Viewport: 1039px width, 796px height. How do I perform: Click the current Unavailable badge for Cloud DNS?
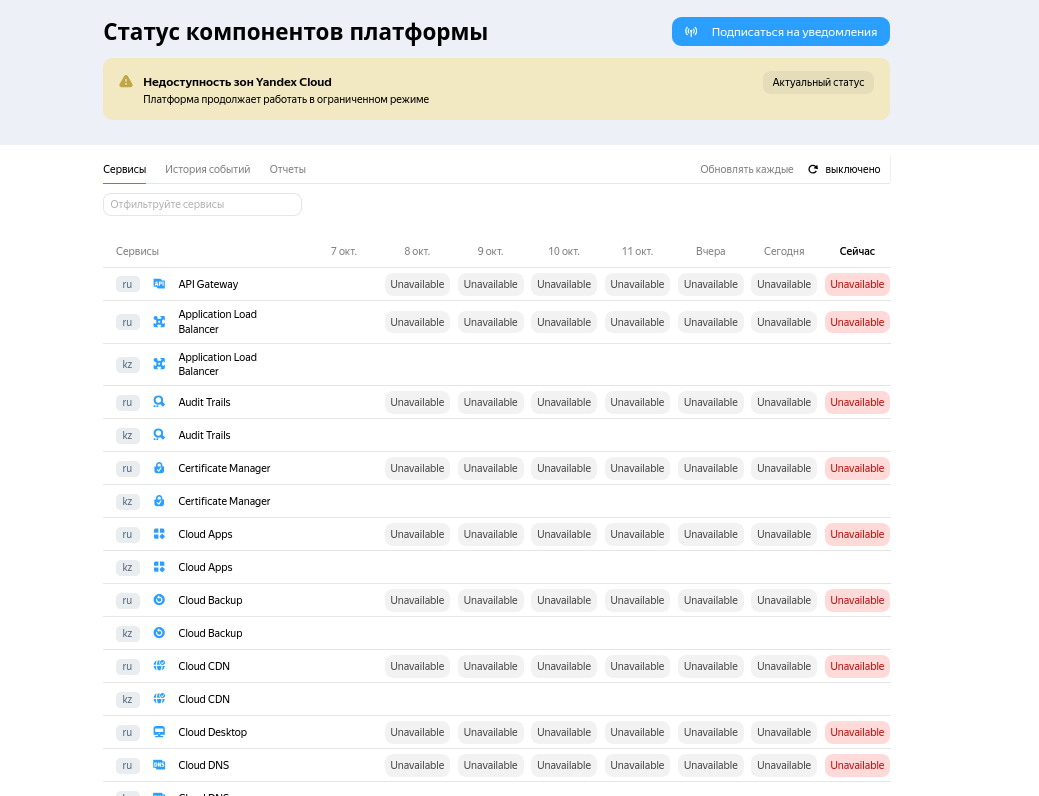pos(857,766)
